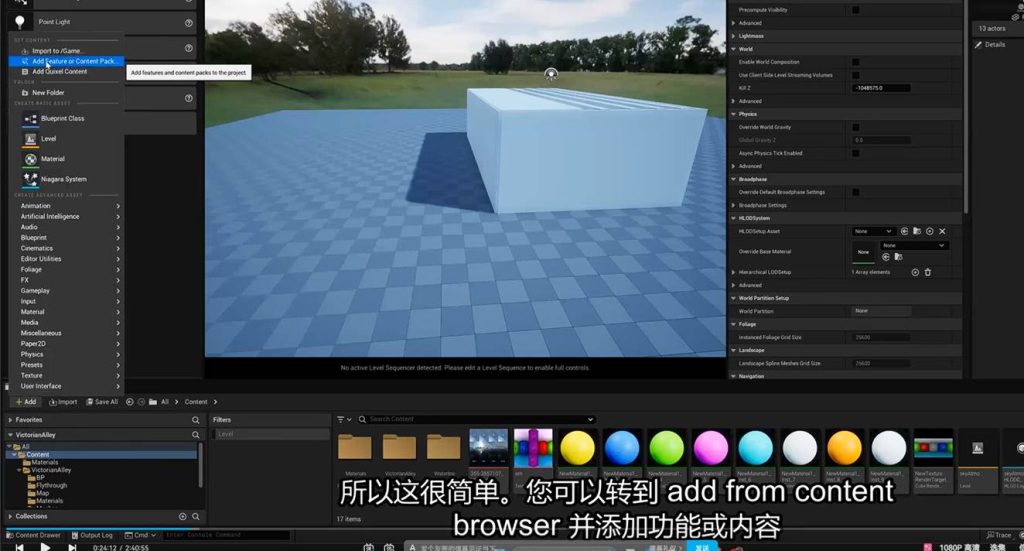The height and width of the screenshot is (551, 1024).
Task: Delete the Hierarchical LODSetup array elements
Action: (928, 272)
